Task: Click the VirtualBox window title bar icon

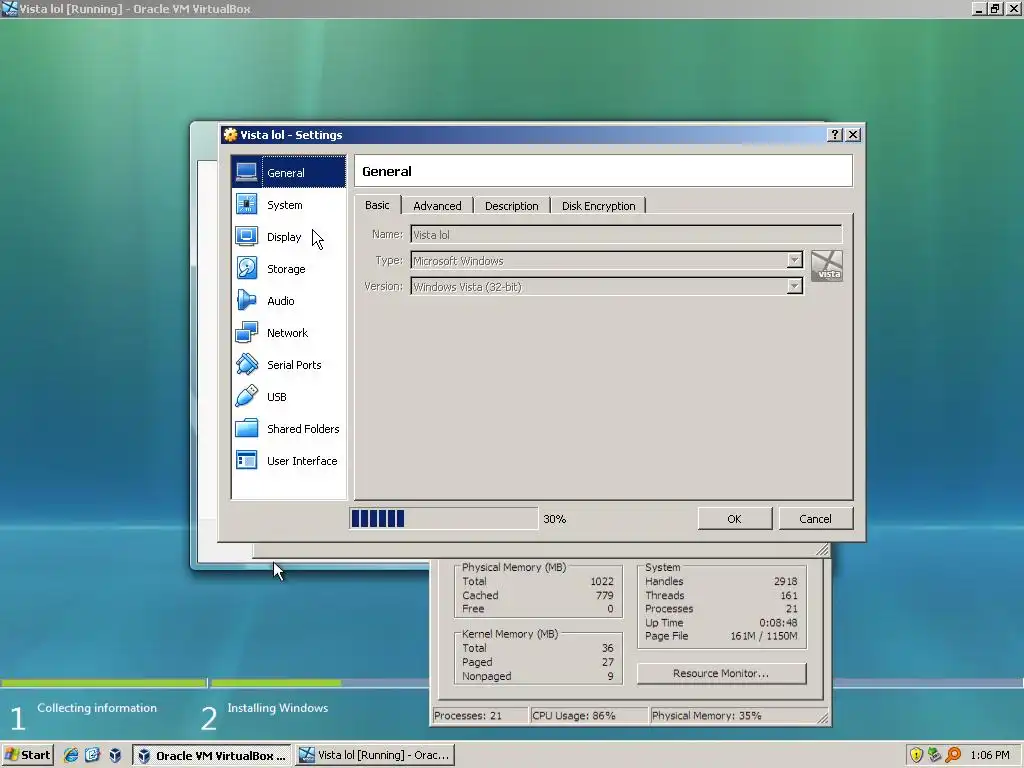Action: tap(9, 8)
